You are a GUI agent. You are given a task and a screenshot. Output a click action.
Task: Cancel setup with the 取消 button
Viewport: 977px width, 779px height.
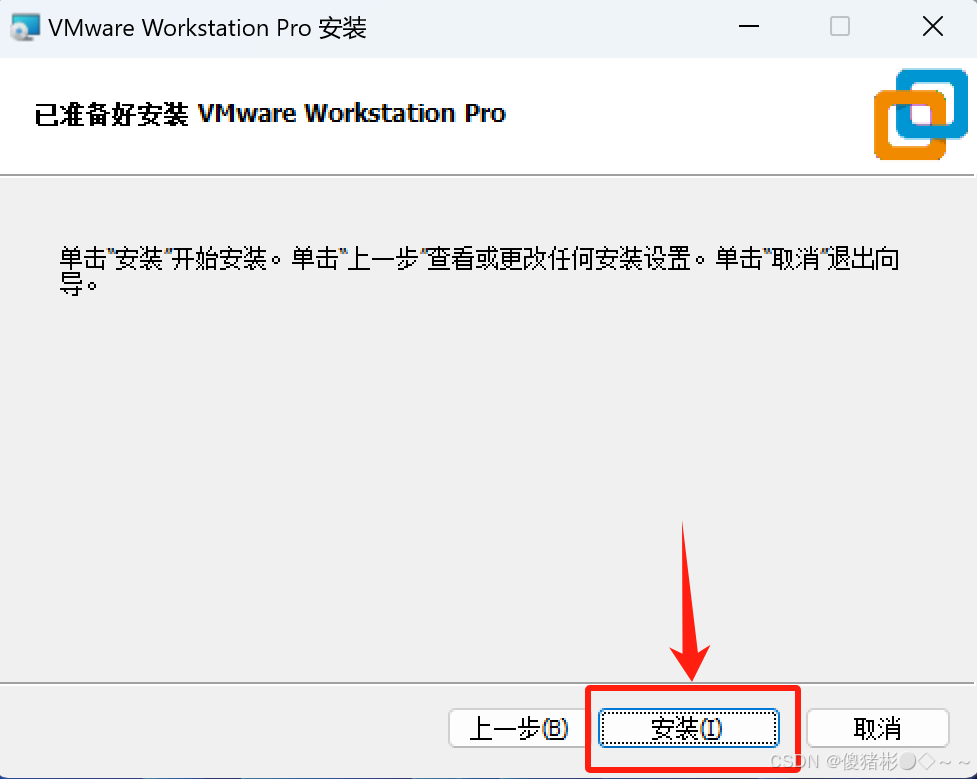(877, 728)
